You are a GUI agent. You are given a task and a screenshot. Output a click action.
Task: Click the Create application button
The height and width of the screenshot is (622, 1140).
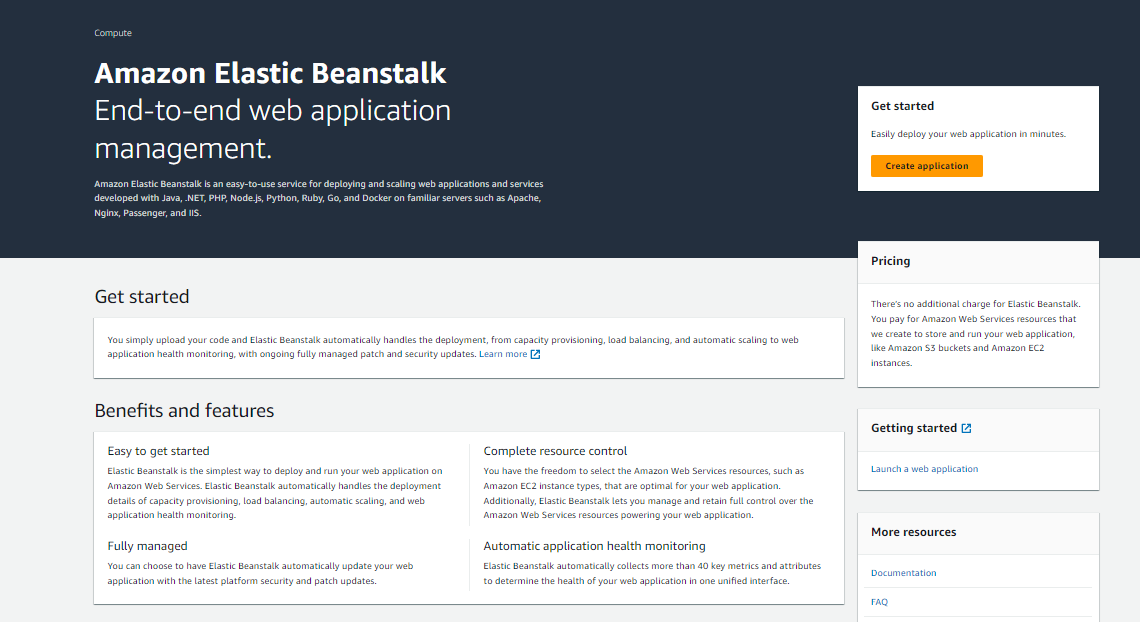click(926, 166)
